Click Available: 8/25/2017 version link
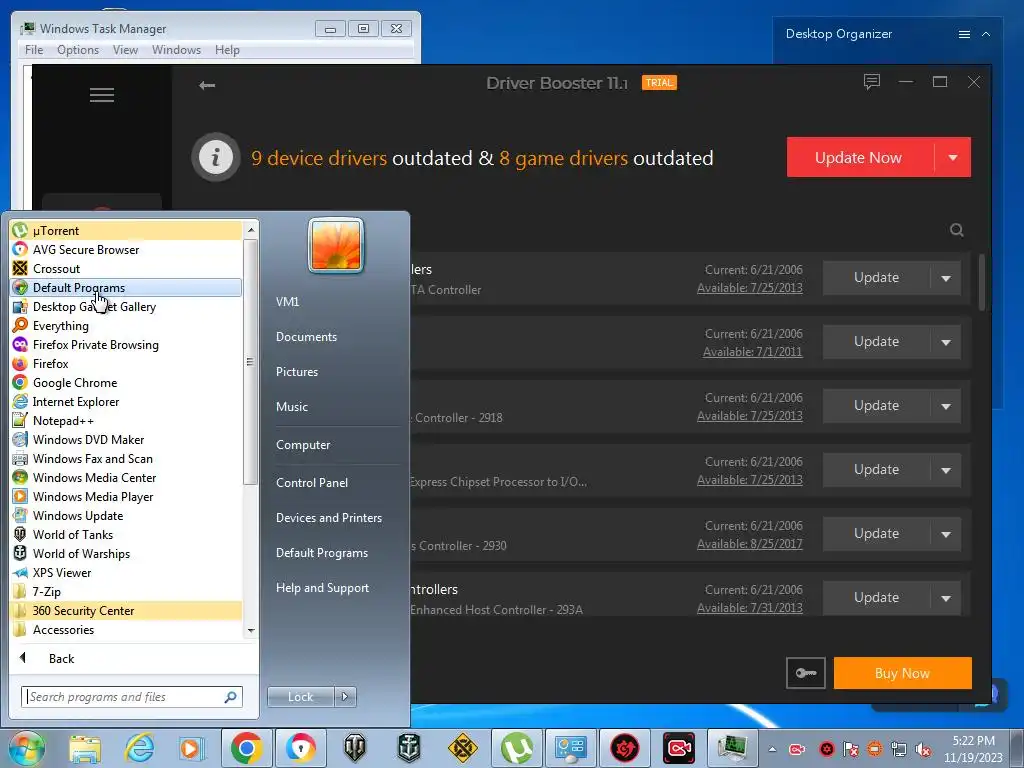 pos(750,543)
